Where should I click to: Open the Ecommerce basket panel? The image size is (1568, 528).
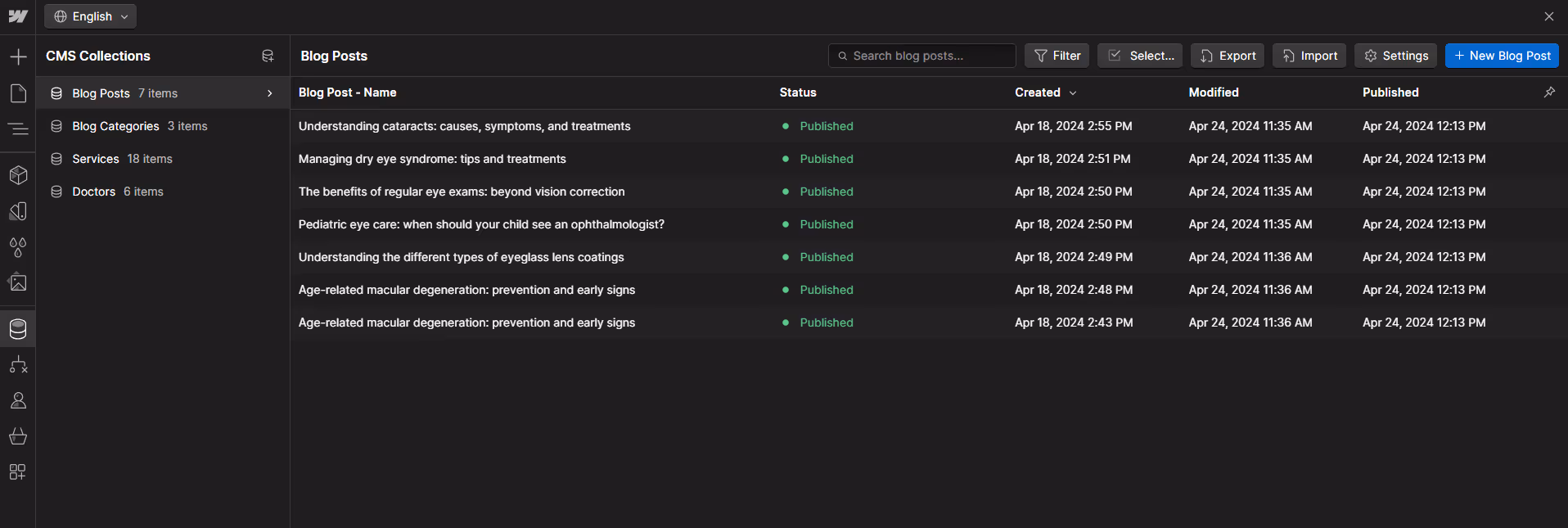[x=18, y=436]
